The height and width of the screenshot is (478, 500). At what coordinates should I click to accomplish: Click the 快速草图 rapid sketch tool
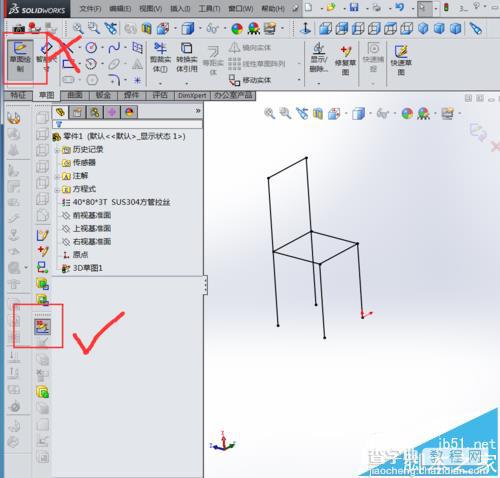(x=401, y=60)
